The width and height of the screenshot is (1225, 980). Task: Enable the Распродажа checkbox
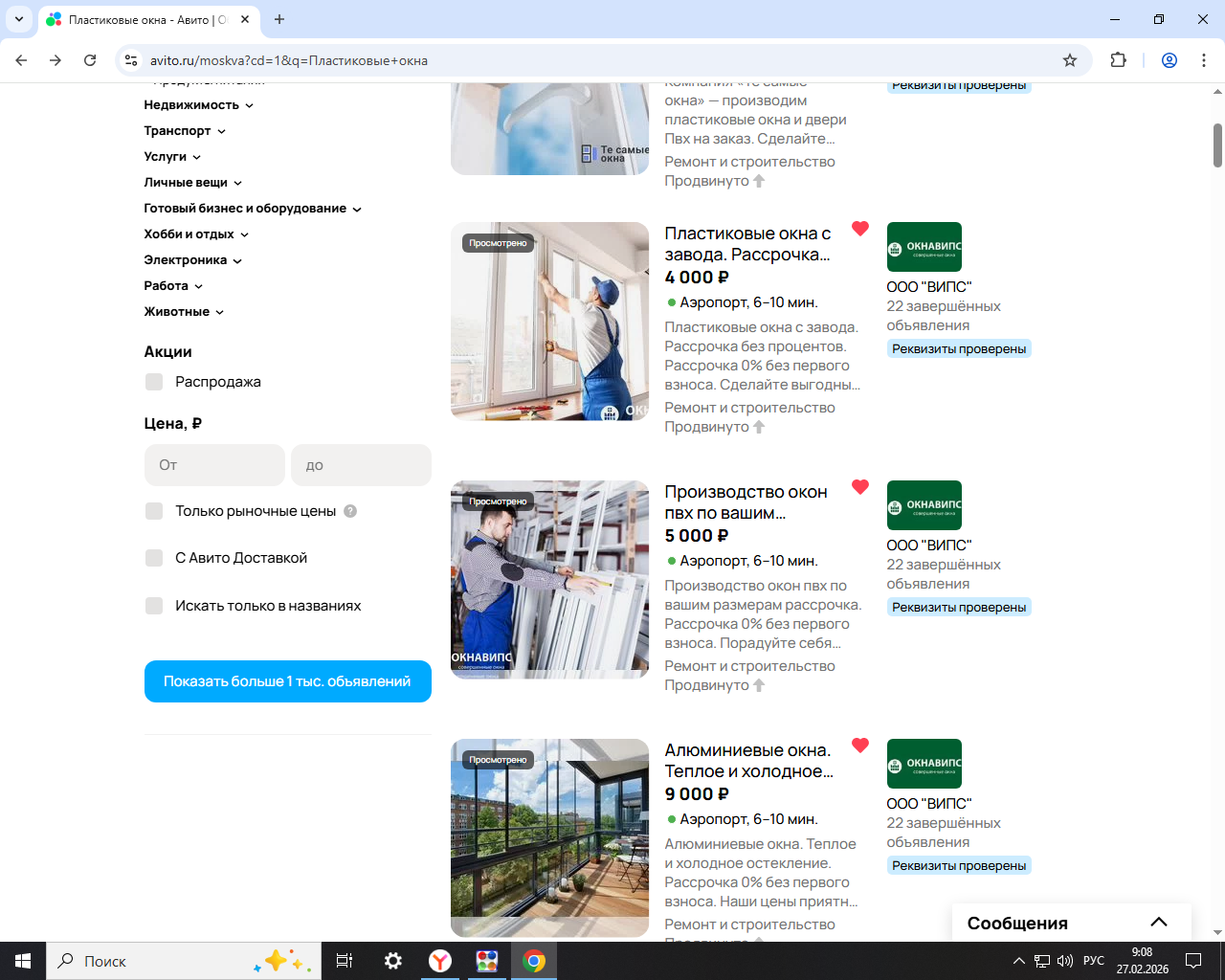154,382
